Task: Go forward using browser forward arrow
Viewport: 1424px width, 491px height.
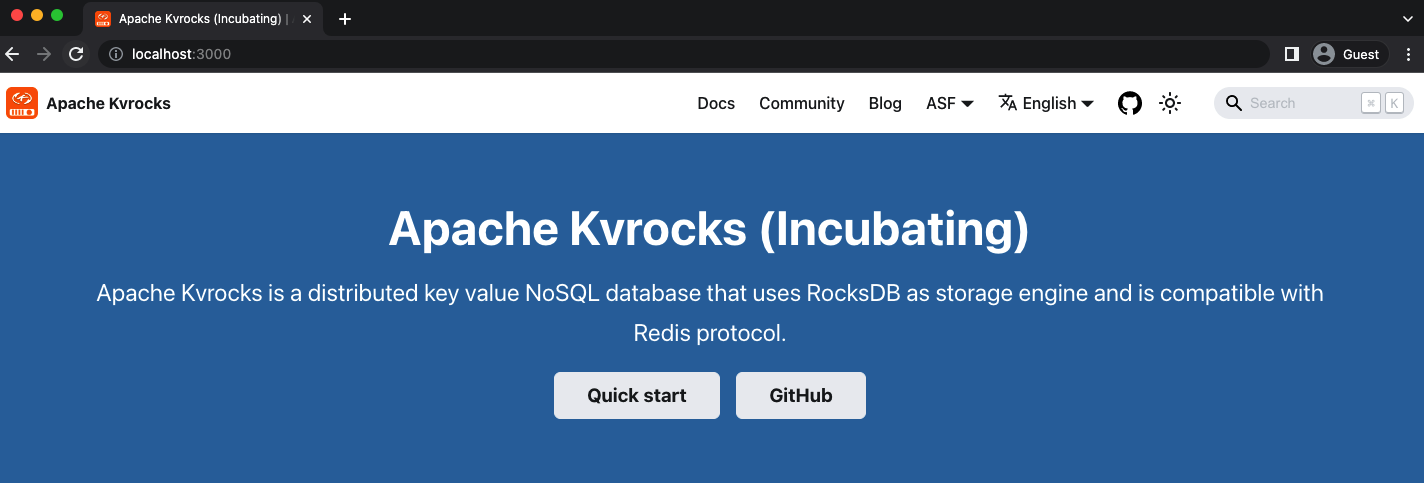Action: 44,54
